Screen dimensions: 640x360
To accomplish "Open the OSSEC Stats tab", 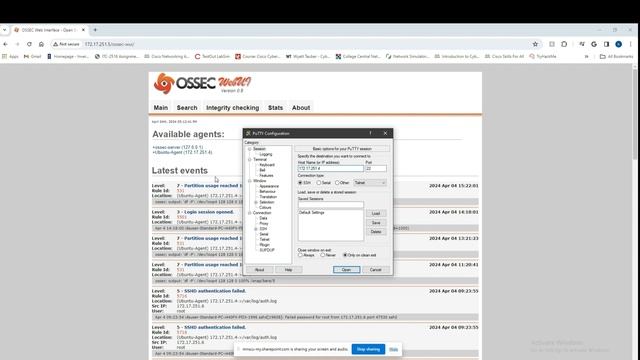I will pyautogui.click(x=276, y=108).
